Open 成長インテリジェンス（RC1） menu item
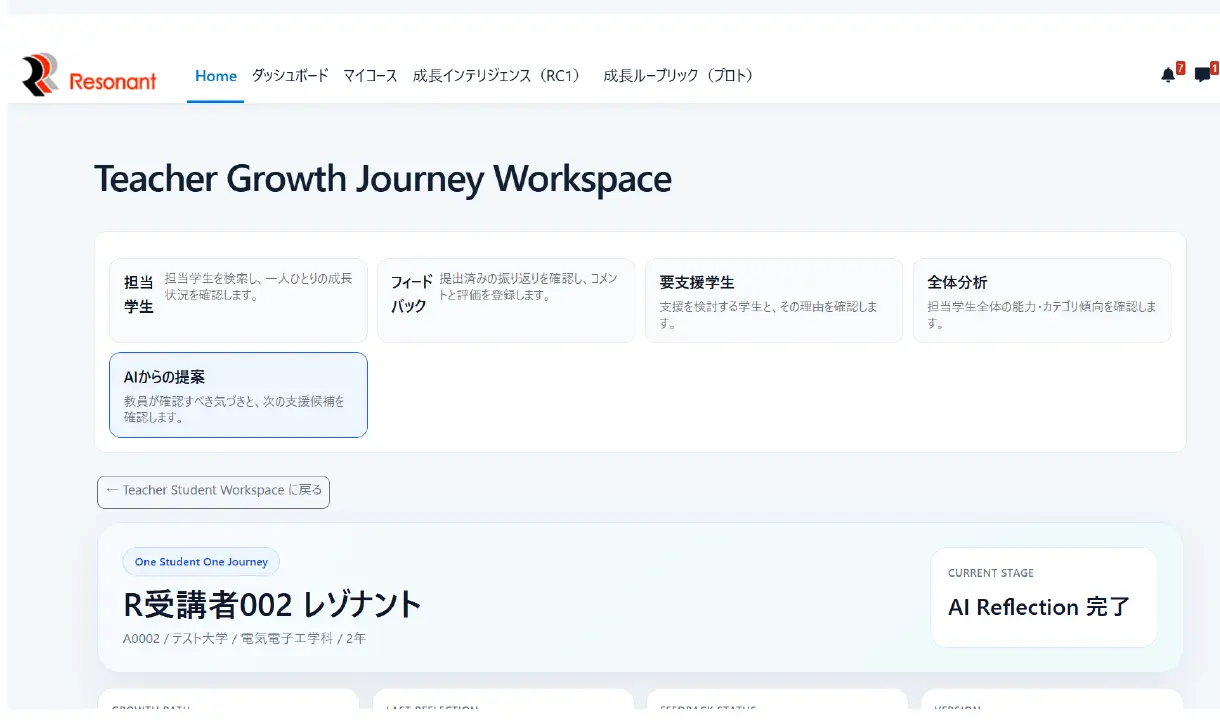Viewport: 1220px width, 720px height. (x=497, y=76)
